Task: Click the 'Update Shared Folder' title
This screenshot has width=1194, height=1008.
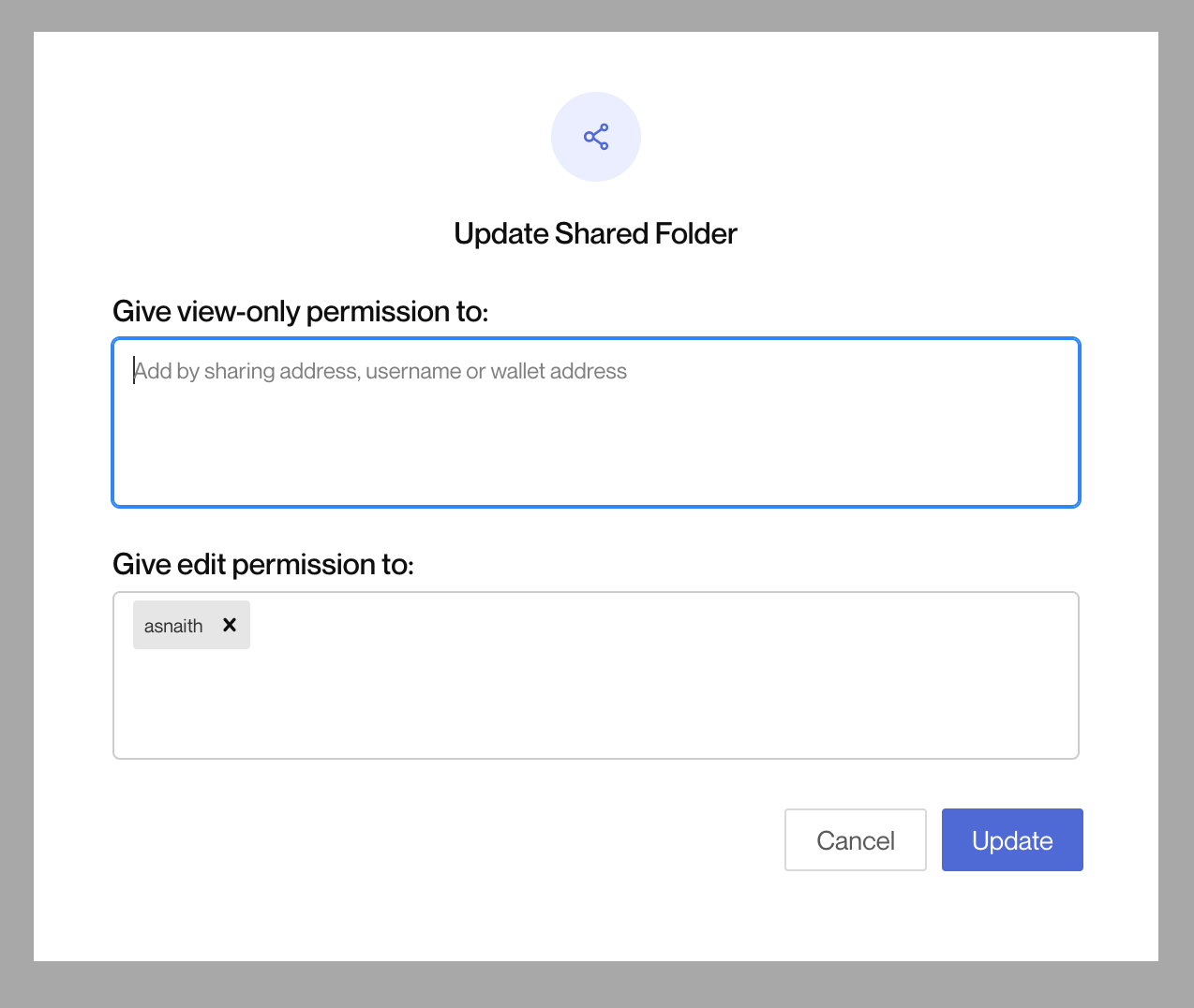Action: (x=596, y=233)
